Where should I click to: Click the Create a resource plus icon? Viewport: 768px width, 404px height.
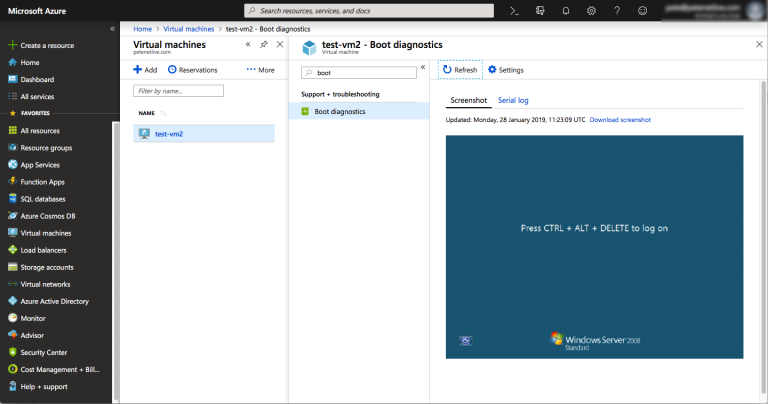(13, 45)
